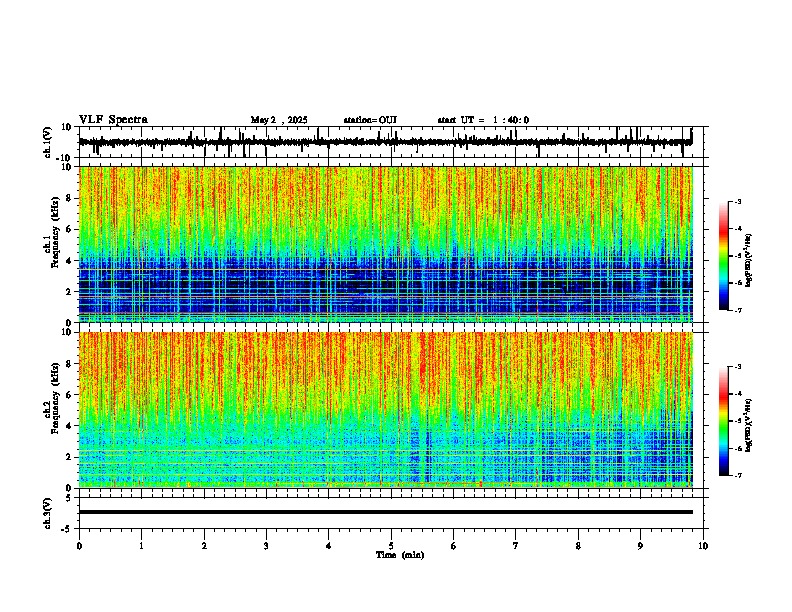Click the ch.2 spectrogram color scale bar
The height and width of the screenshot is (612, 792).
click(x=724, y=421)
